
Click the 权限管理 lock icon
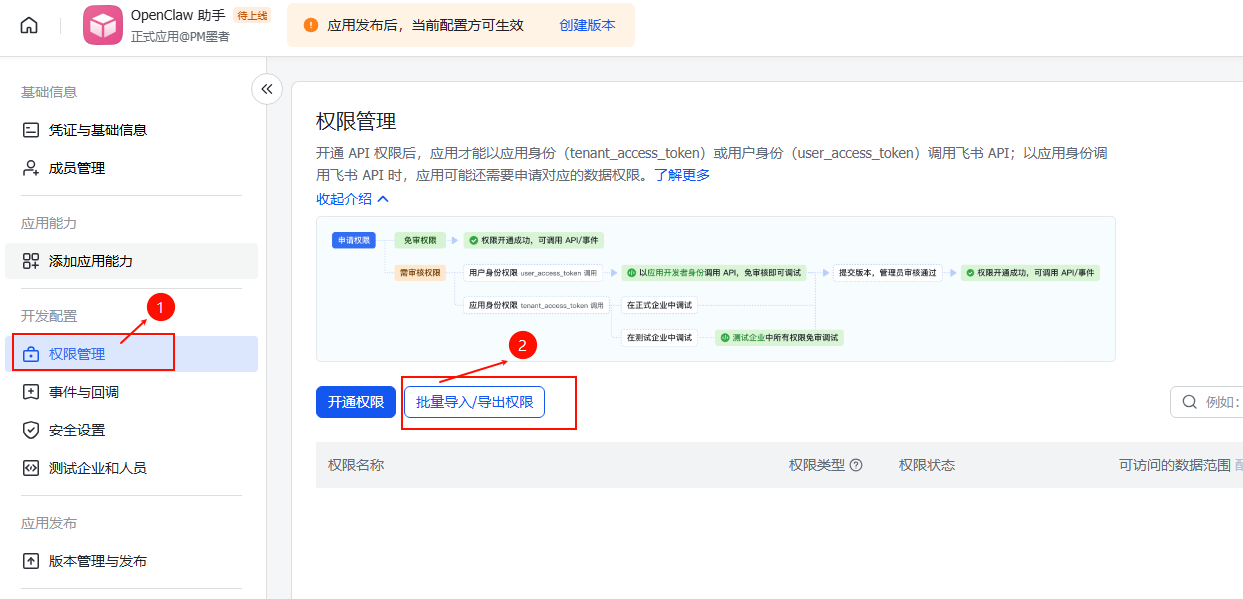coord(31,354)
